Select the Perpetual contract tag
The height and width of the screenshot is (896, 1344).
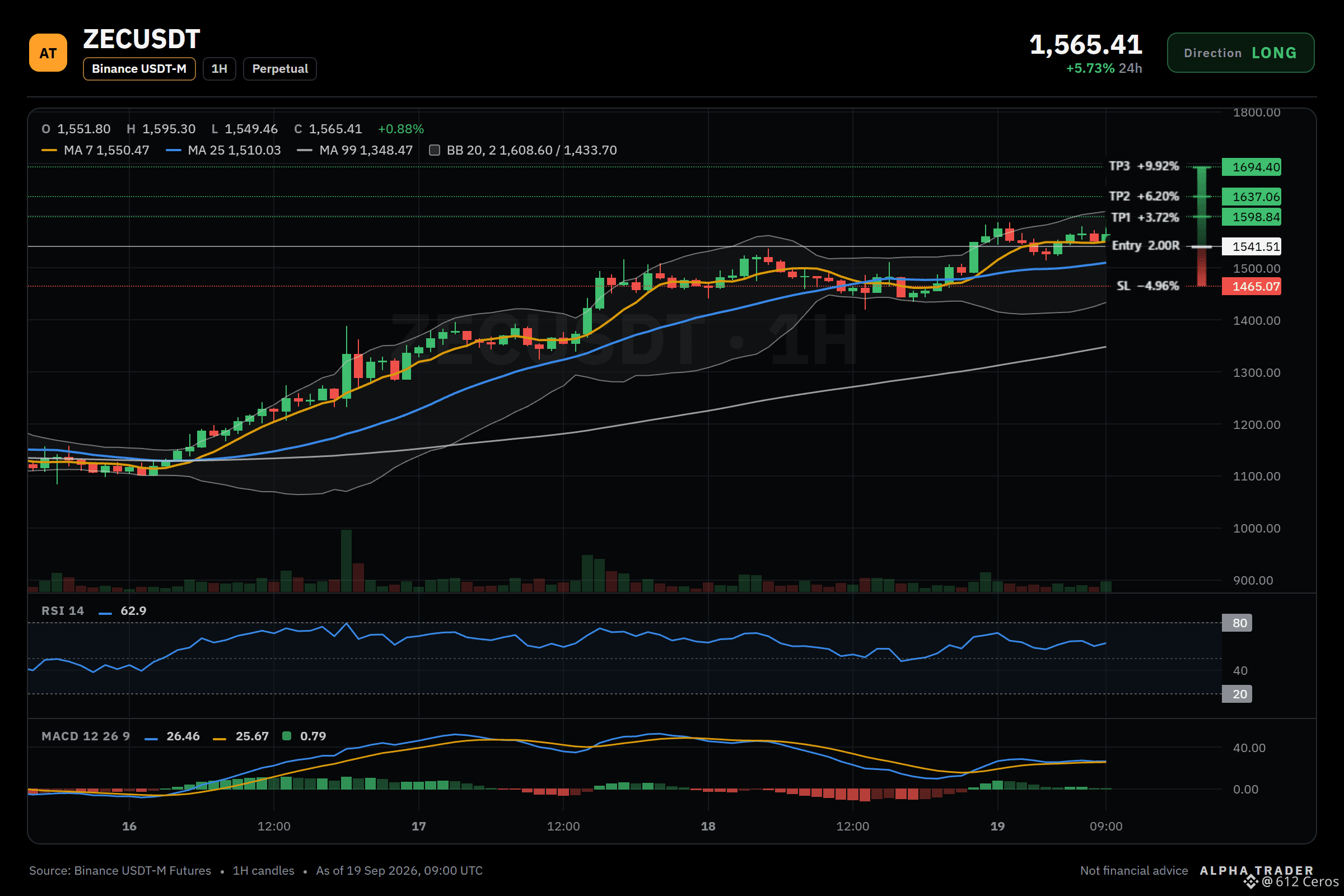pos(280,69)
